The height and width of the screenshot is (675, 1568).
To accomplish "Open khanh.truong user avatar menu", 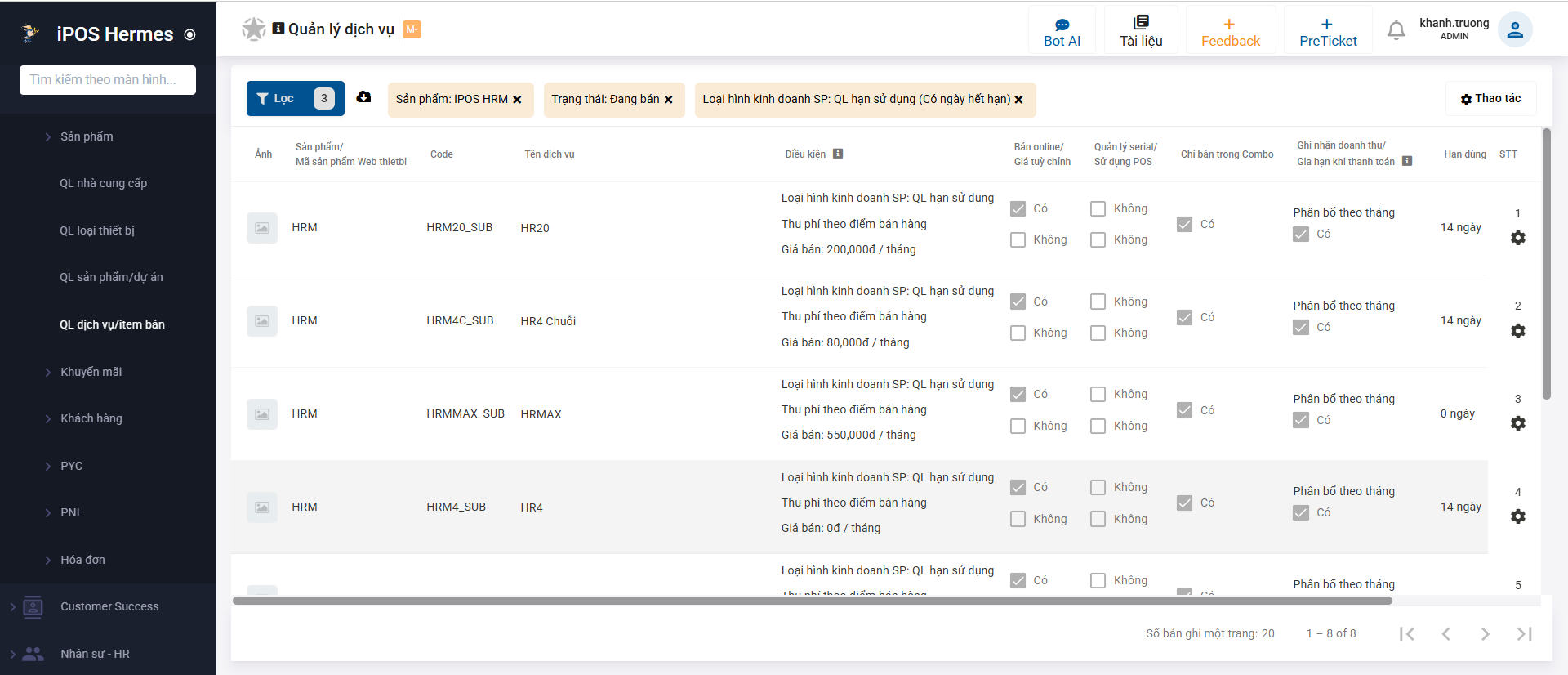I will tap(1515, 30).
